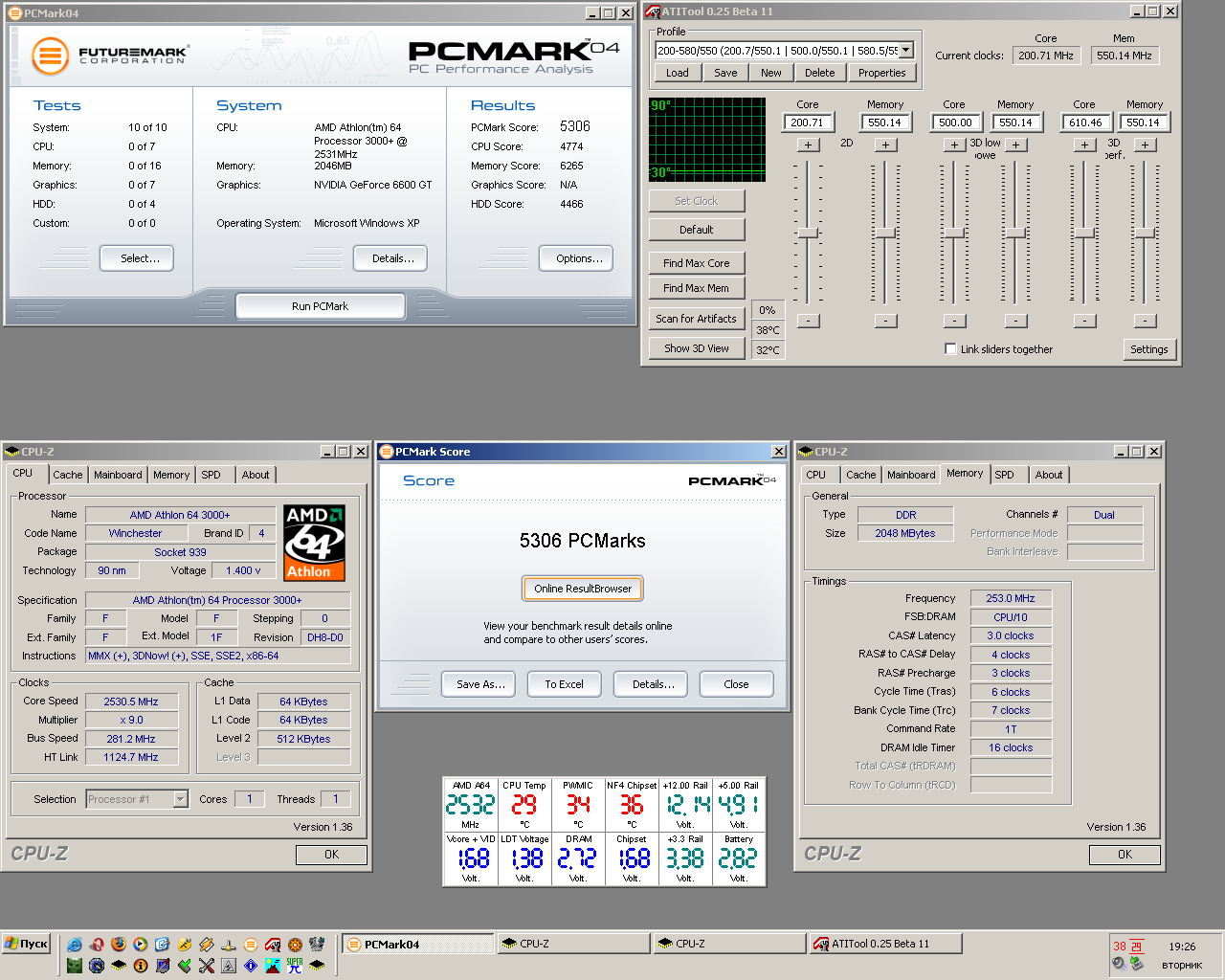1225x980 pixels.
Task: Click Find Max Core in ATITool
Action: [697, 263]
